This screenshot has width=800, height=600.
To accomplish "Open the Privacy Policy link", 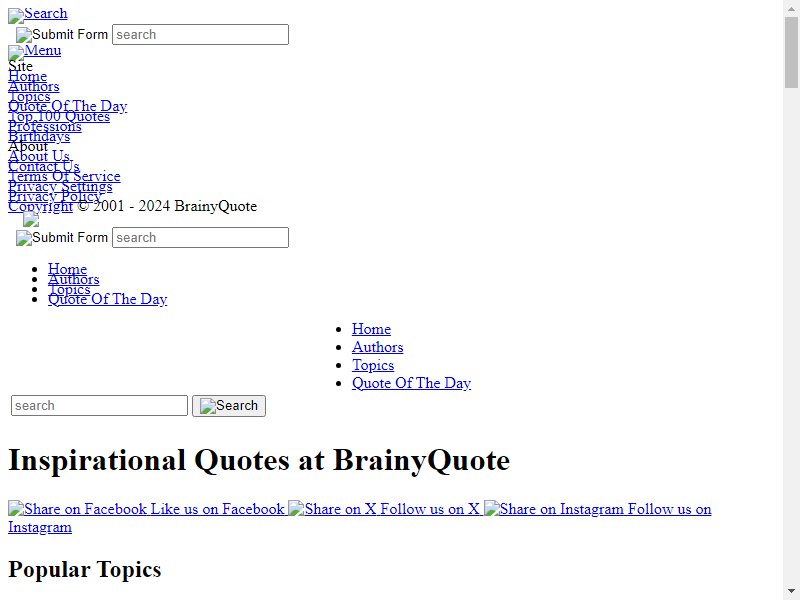I will pos(55,196).
